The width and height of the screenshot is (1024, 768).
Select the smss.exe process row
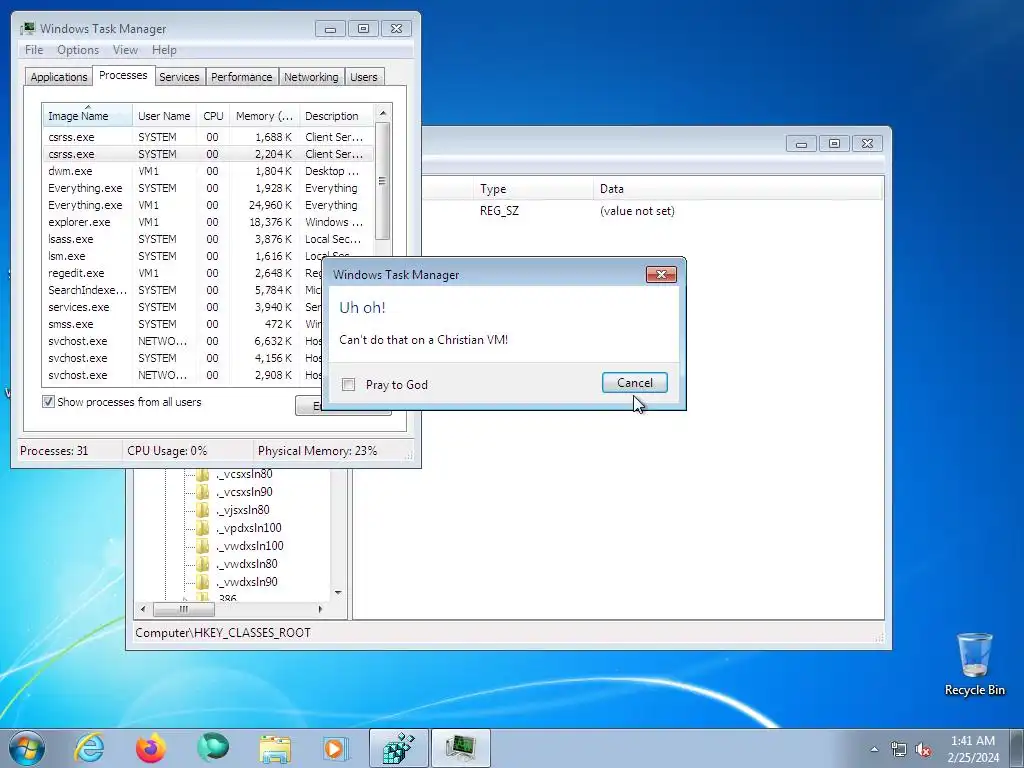[183, 324]
